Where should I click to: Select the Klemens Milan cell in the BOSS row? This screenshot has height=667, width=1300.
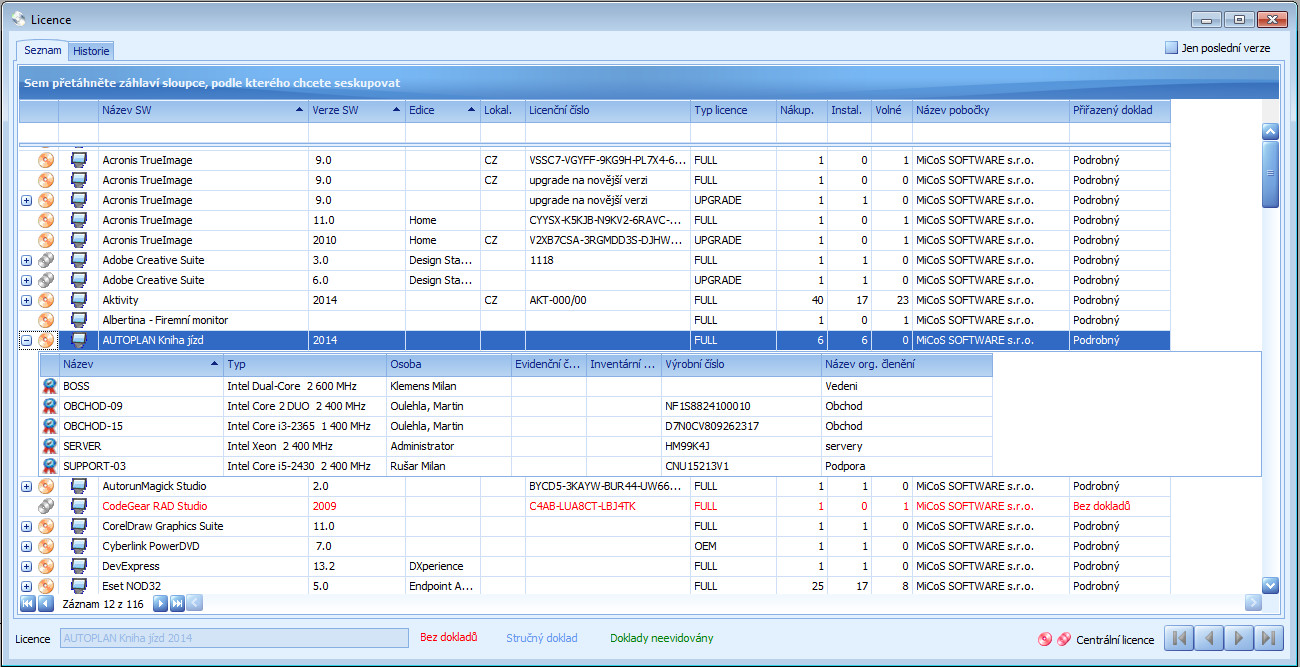coord(448,386)
